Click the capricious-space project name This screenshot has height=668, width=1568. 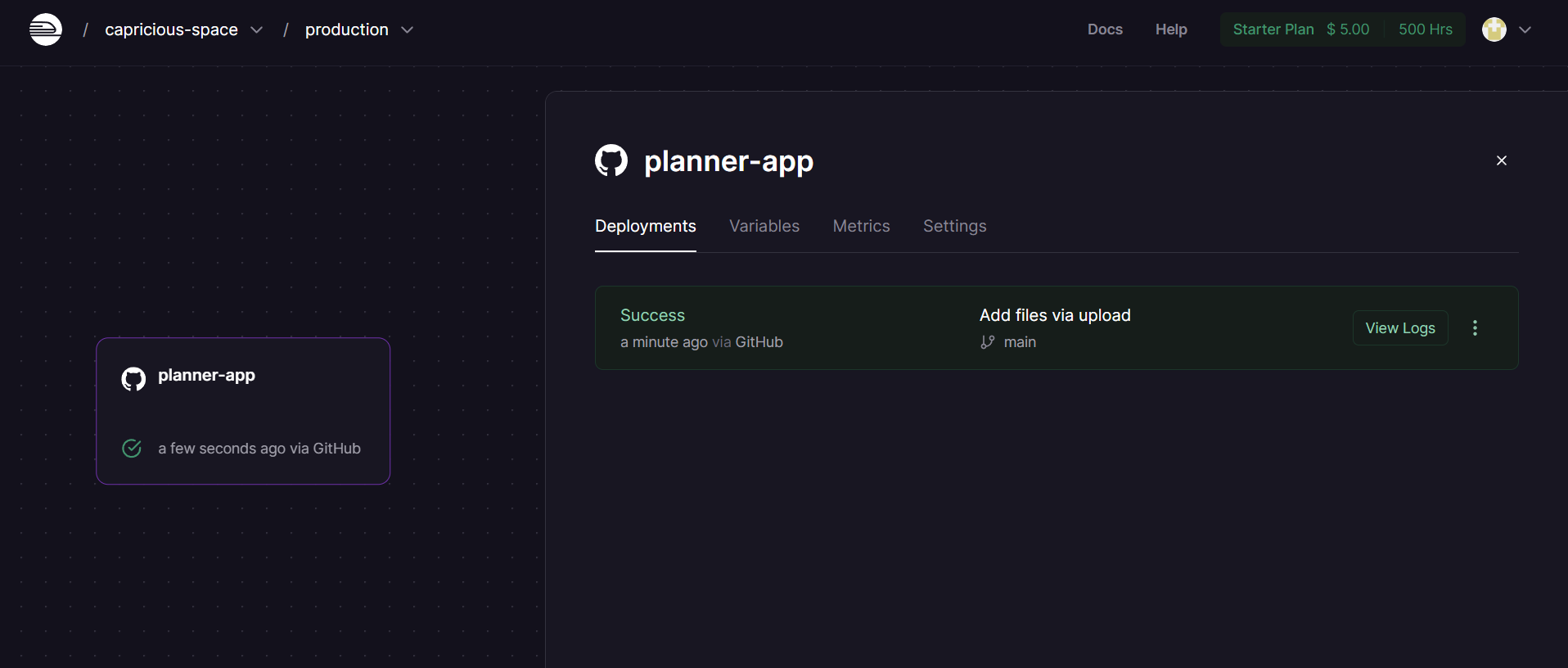pyautogui.click(x=171, y=29)
